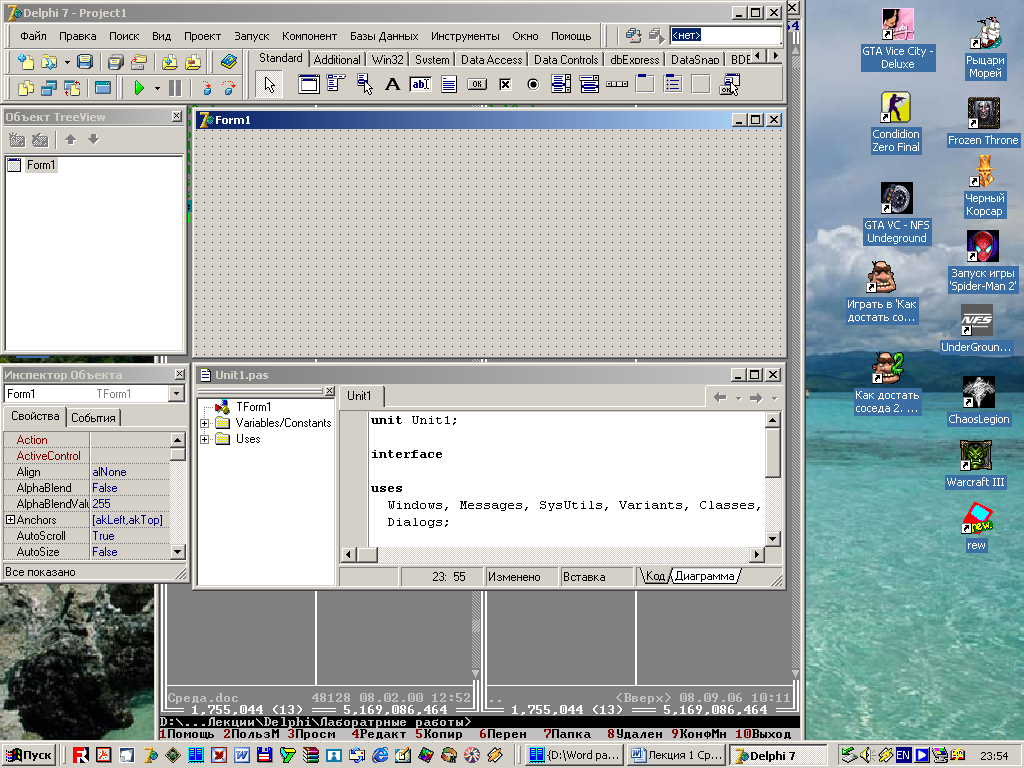Run the project with green arrow

pos(138,88)
